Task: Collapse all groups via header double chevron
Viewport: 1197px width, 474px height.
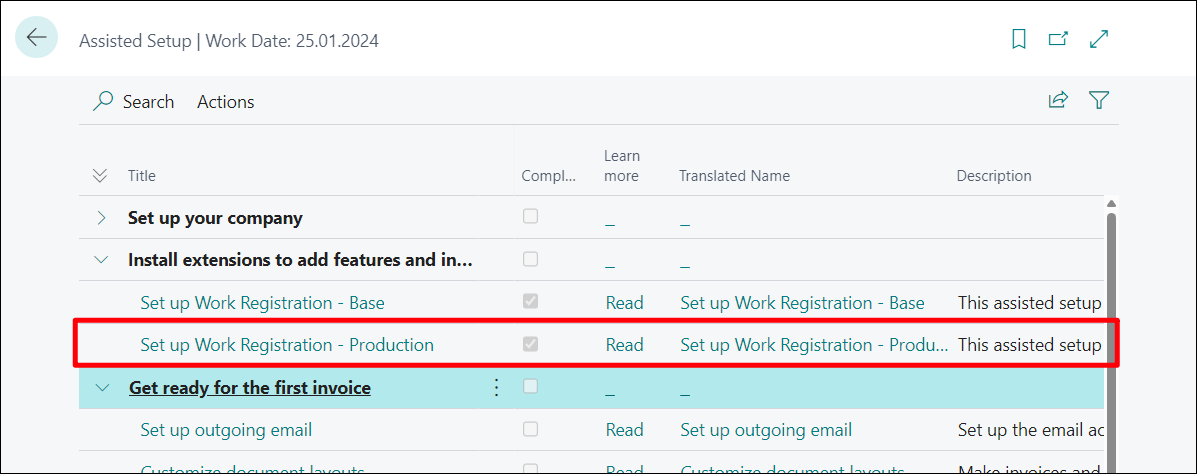Action: point(99,176)
